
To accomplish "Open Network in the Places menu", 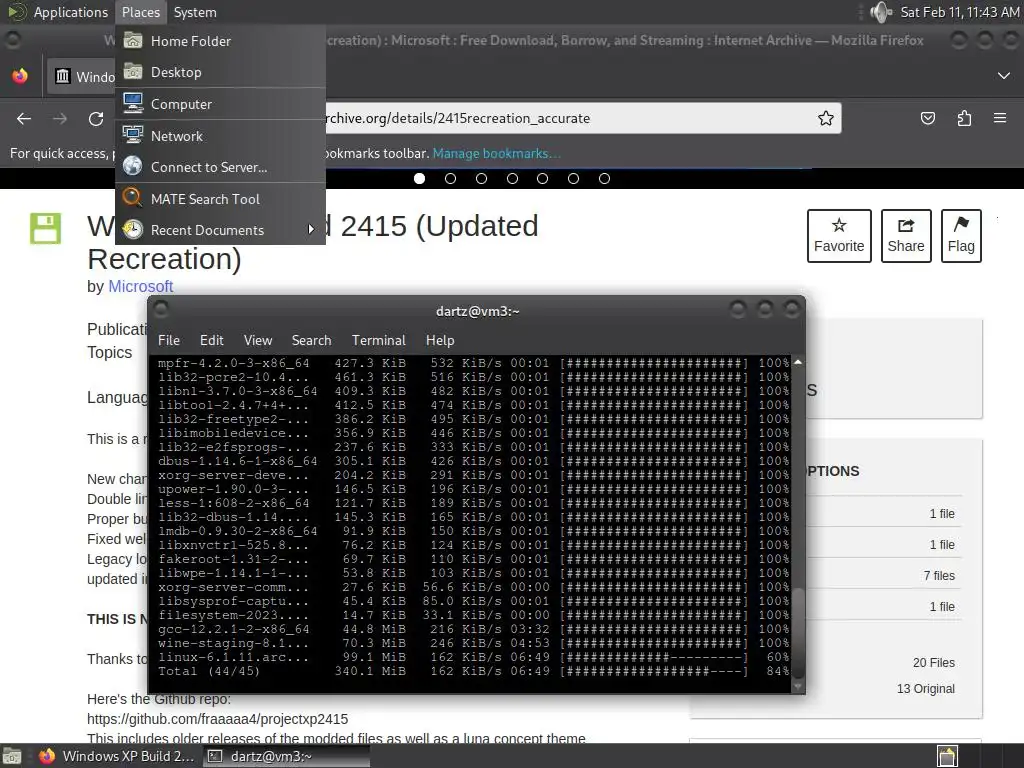I will click(220, 136).
